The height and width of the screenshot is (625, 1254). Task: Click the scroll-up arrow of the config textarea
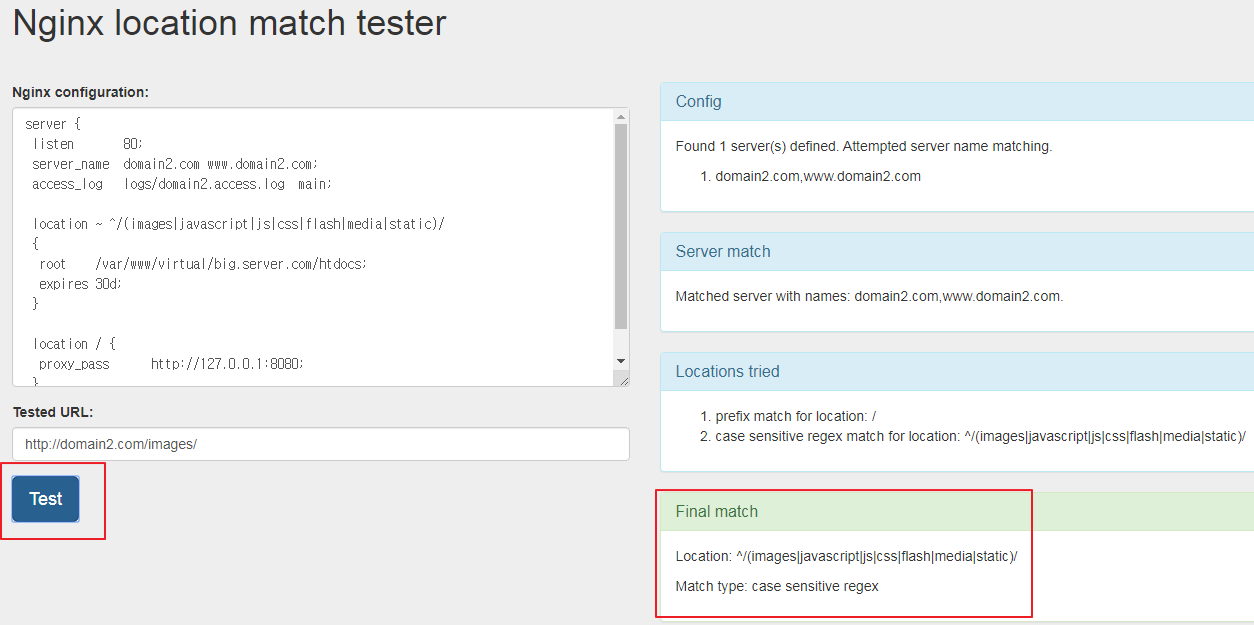click(621, 117)
